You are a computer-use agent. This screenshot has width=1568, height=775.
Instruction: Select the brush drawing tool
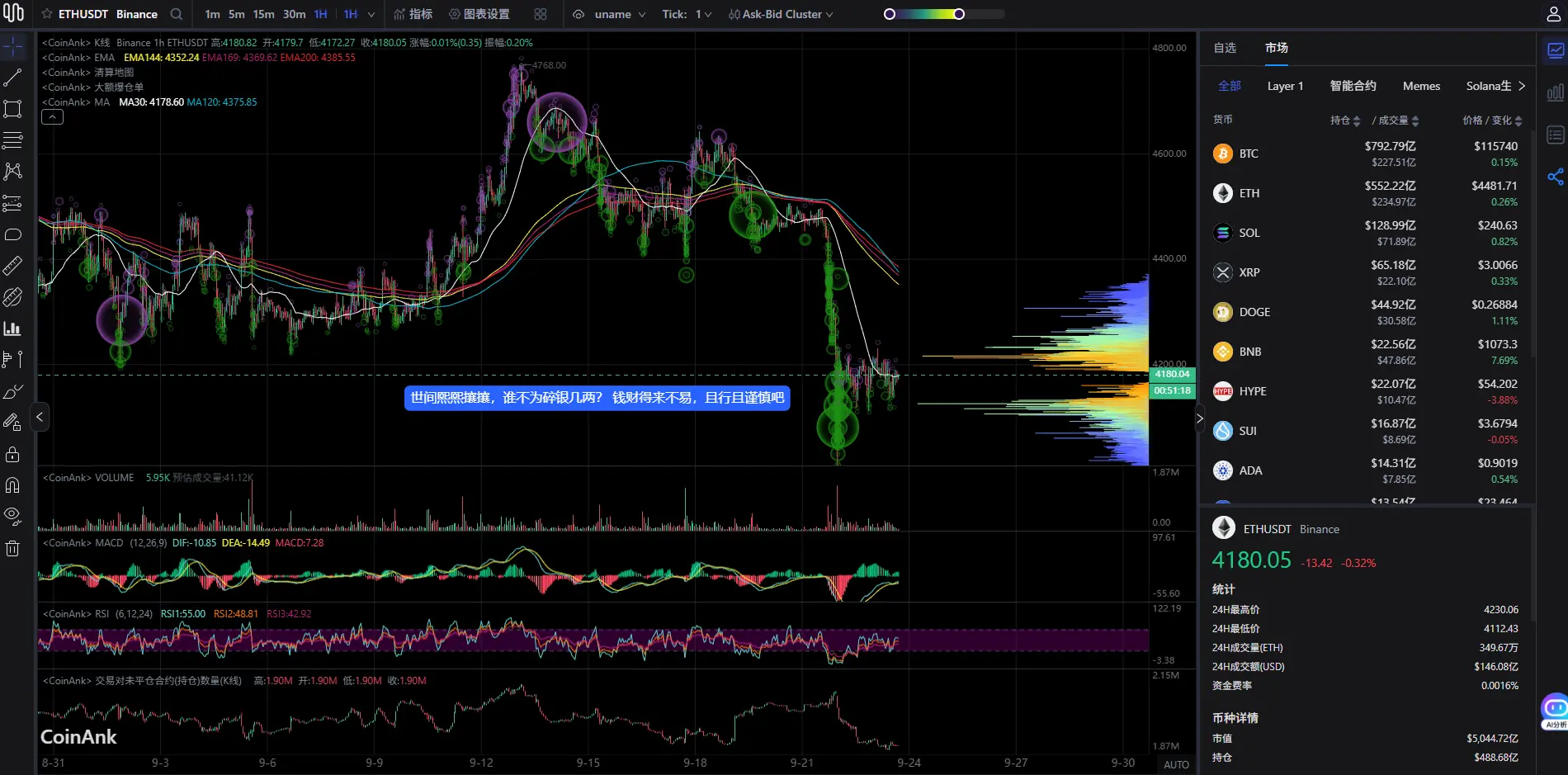point(13,391)
